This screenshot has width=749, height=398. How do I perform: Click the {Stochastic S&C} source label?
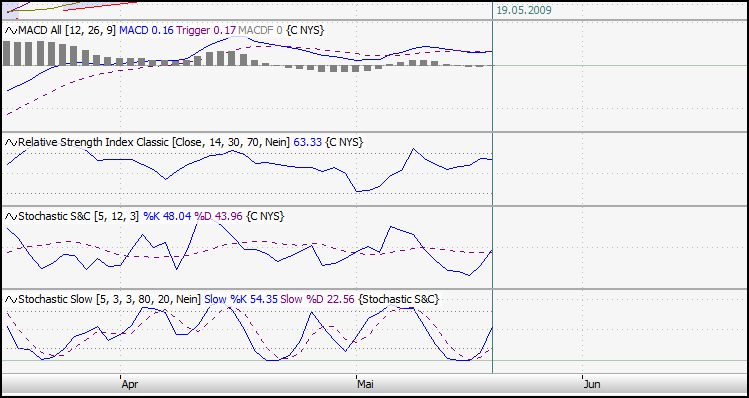point(398,300)
